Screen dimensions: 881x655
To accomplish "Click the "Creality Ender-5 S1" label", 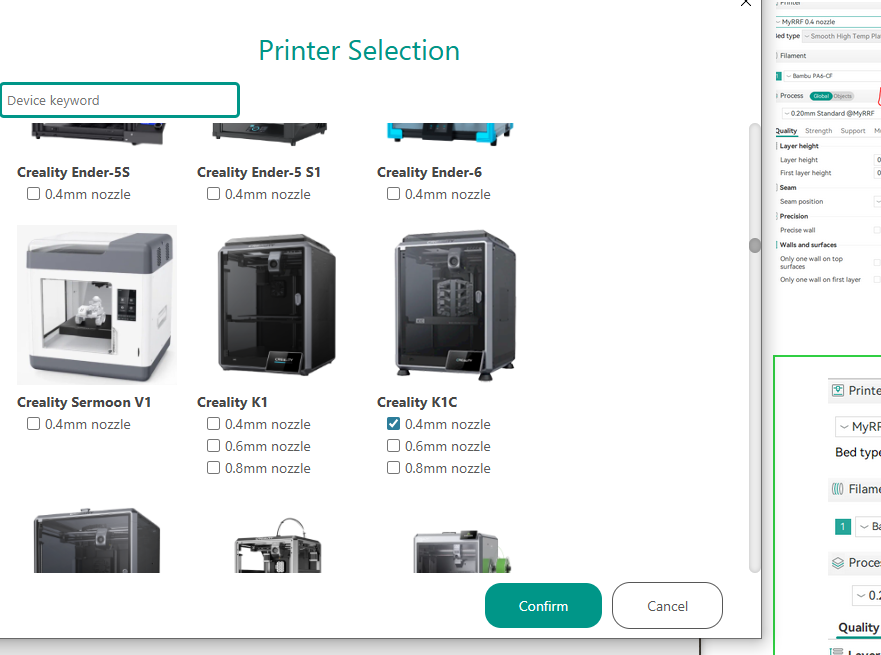I will click(259, 172).
